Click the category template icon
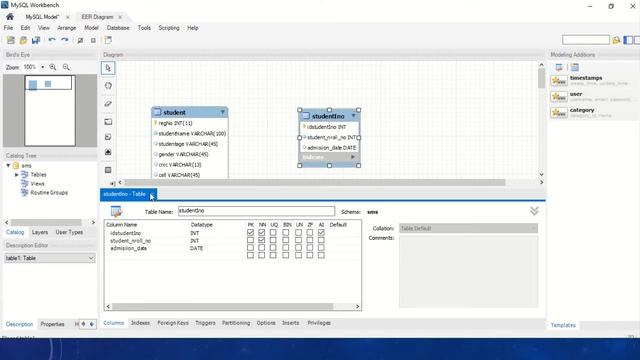 [559, 112]
